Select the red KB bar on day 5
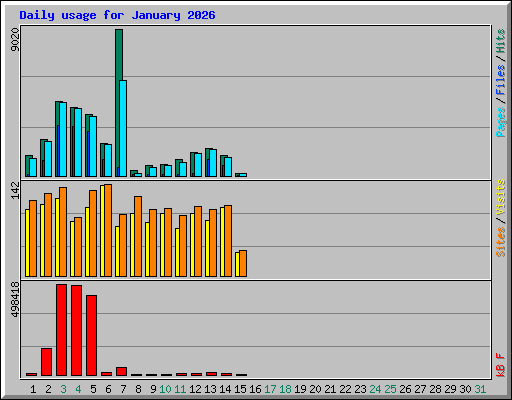This screenshot has height=400, width=512. [x=91, y=336]
